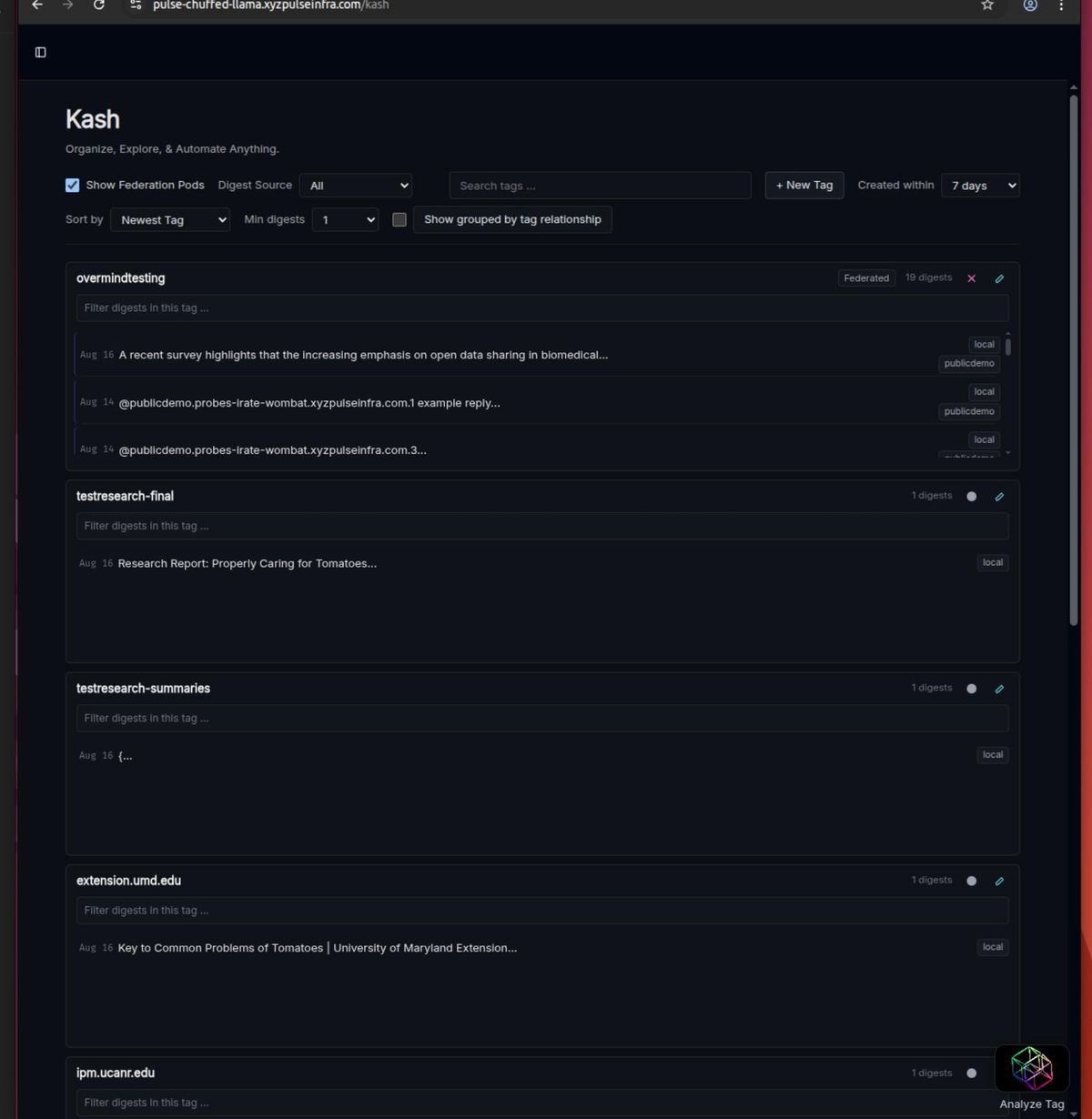Edit the extension.umd.edu tag
Screen dimensions: 1092x1119
click(x=999, y=881)
